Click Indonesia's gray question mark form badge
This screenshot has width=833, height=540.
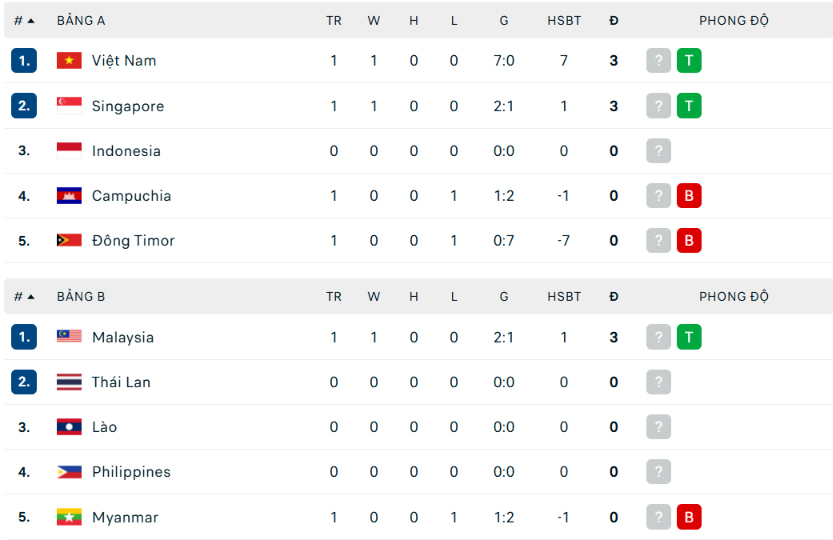tap(659, 151)
